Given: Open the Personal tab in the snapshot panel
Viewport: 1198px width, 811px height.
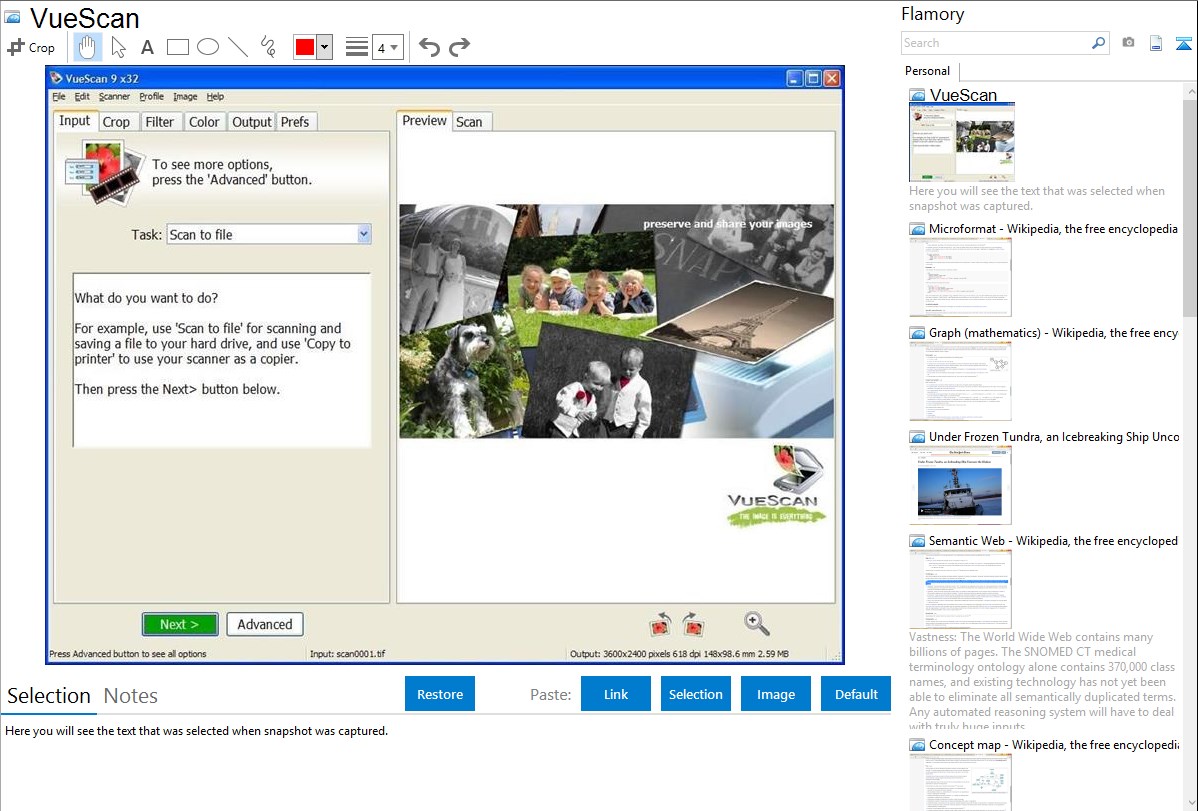Looking at the screenshot, I should 928,71.
